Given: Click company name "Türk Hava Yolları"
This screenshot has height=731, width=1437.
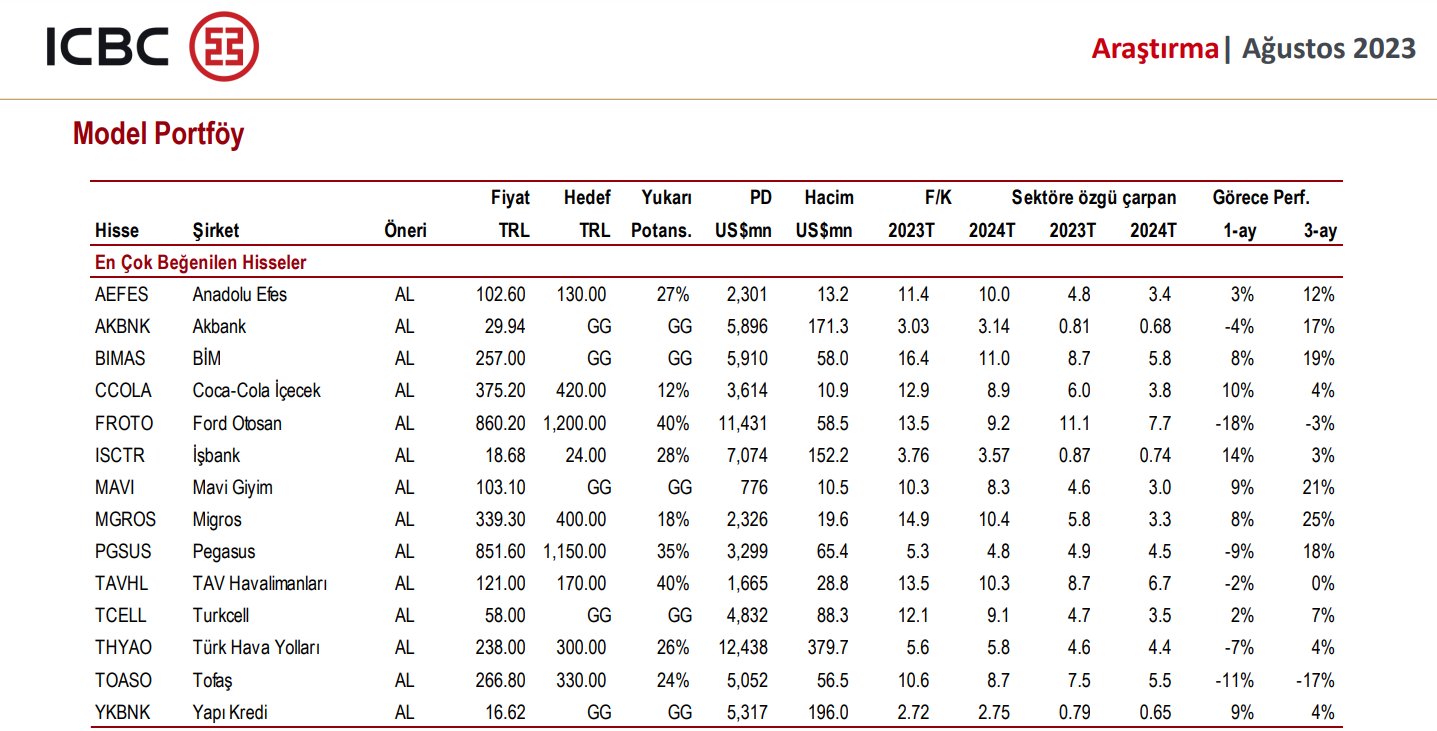Looking at the screenshot, I should point(256,648).
